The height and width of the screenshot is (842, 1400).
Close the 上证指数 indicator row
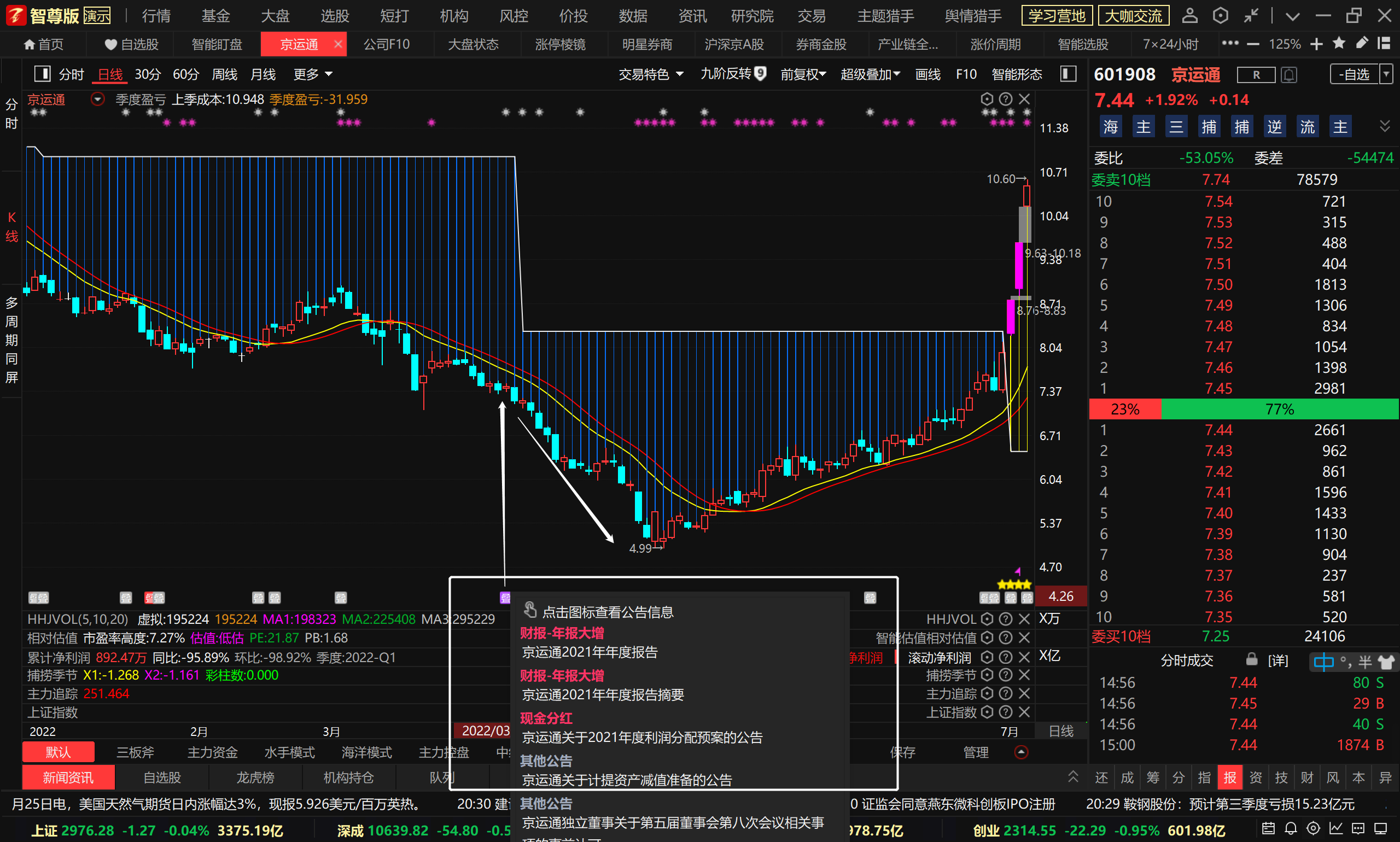pyautogui.click(x=1024, y=711)
